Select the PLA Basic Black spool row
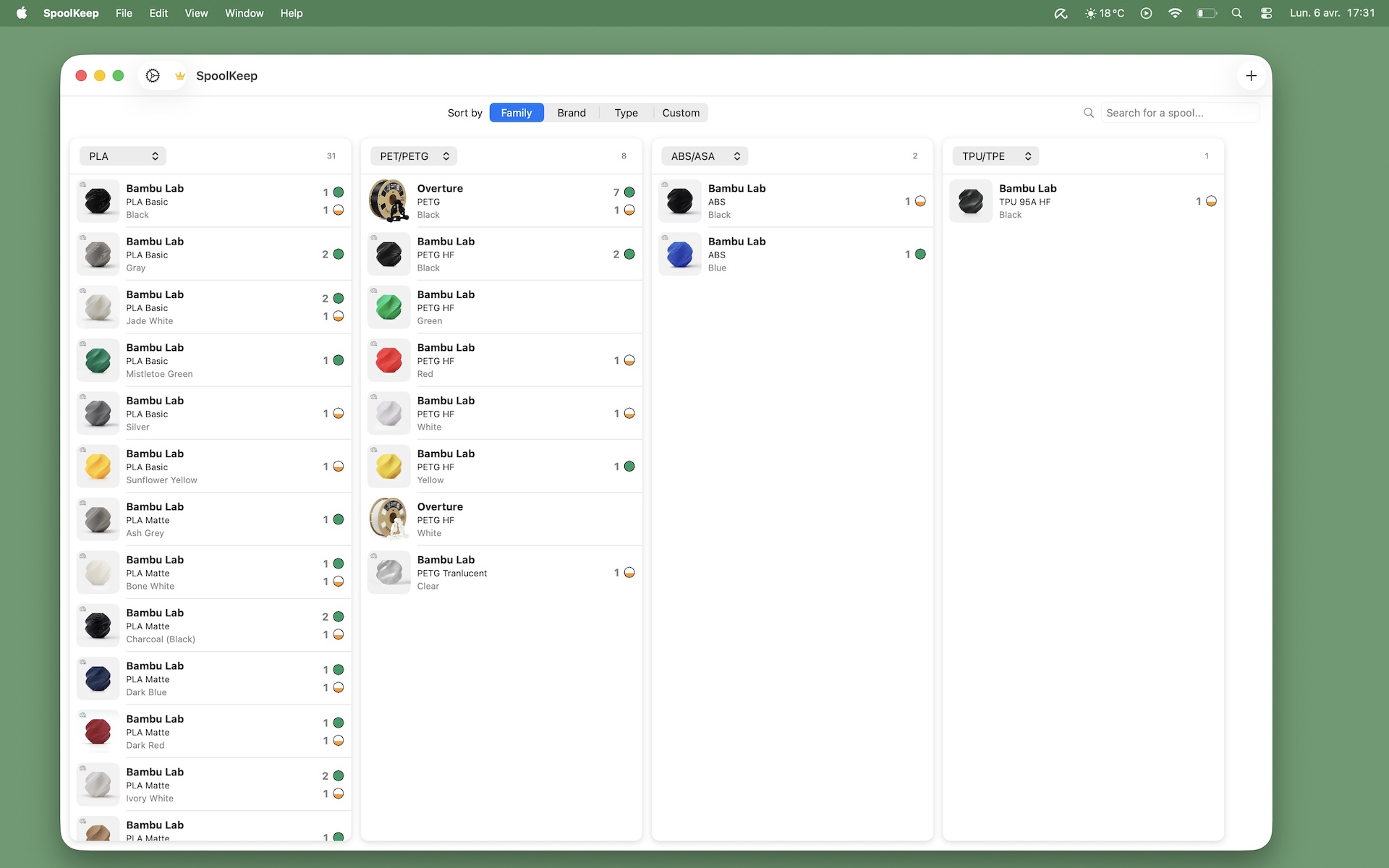 211,201
